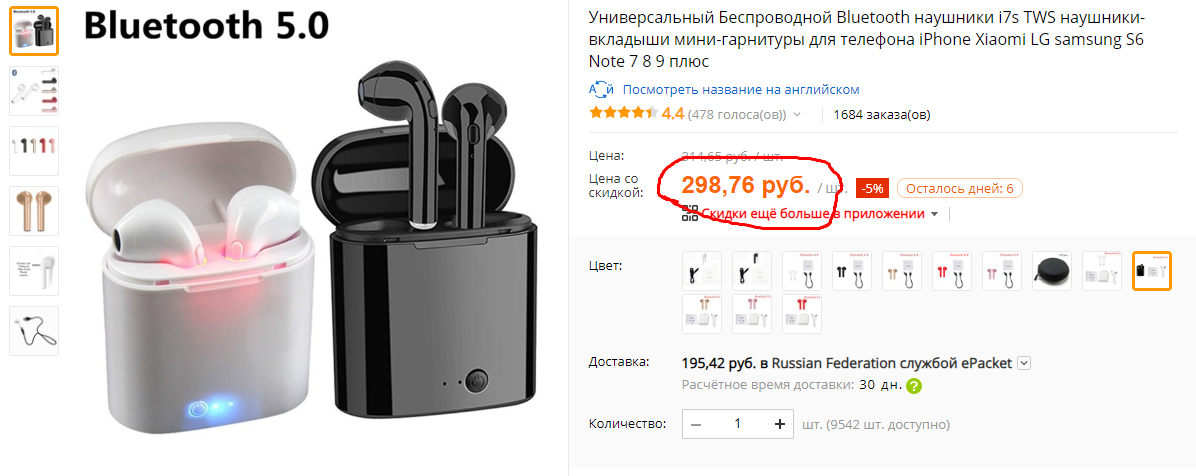The image size is (1196, 476).
Task: Click the green delivery time help icon
Action: (914, 385)
